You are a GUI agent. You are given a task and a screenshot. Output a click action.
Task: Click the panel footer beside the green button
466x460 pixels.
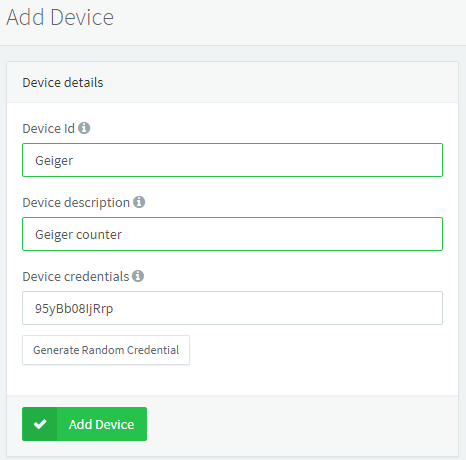click(x=300, y=424)
